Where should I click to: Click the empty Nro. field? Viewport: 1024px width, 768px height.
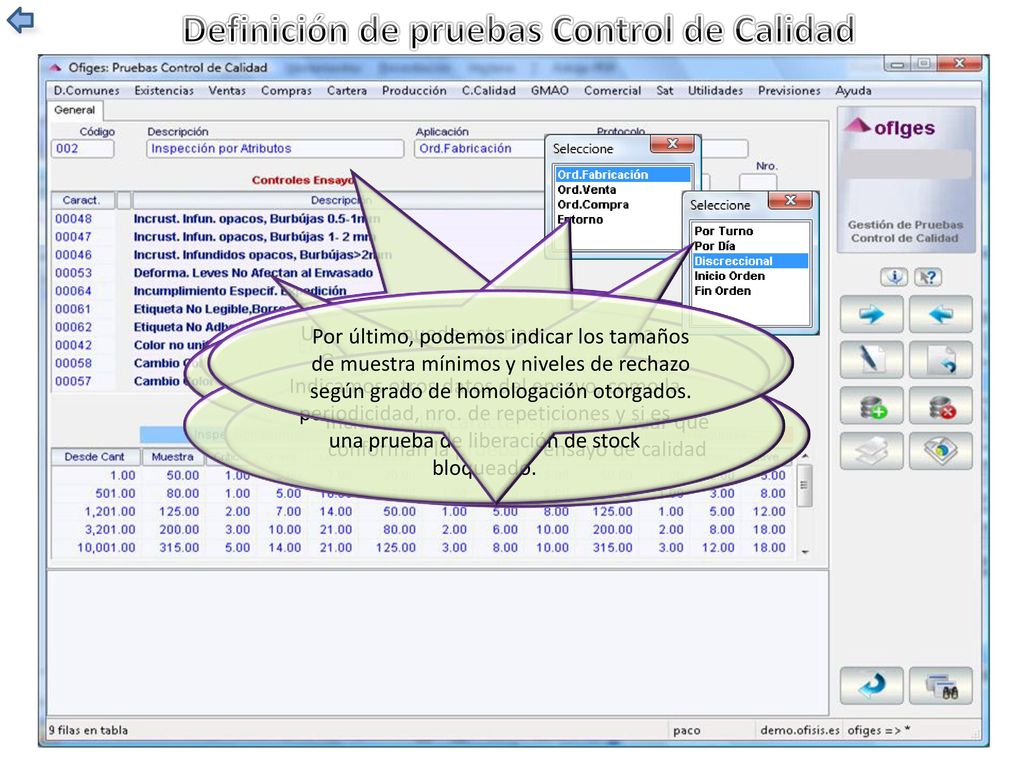pos(758,182)
